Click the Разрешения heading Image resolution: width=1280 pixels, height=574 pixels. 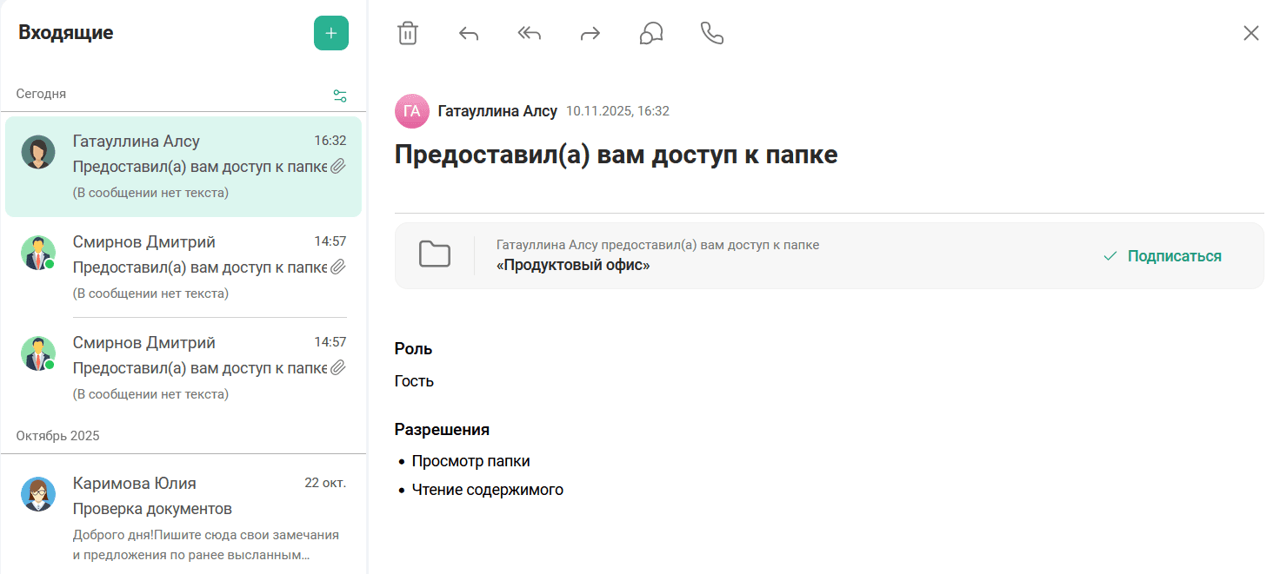coord(442,430)
